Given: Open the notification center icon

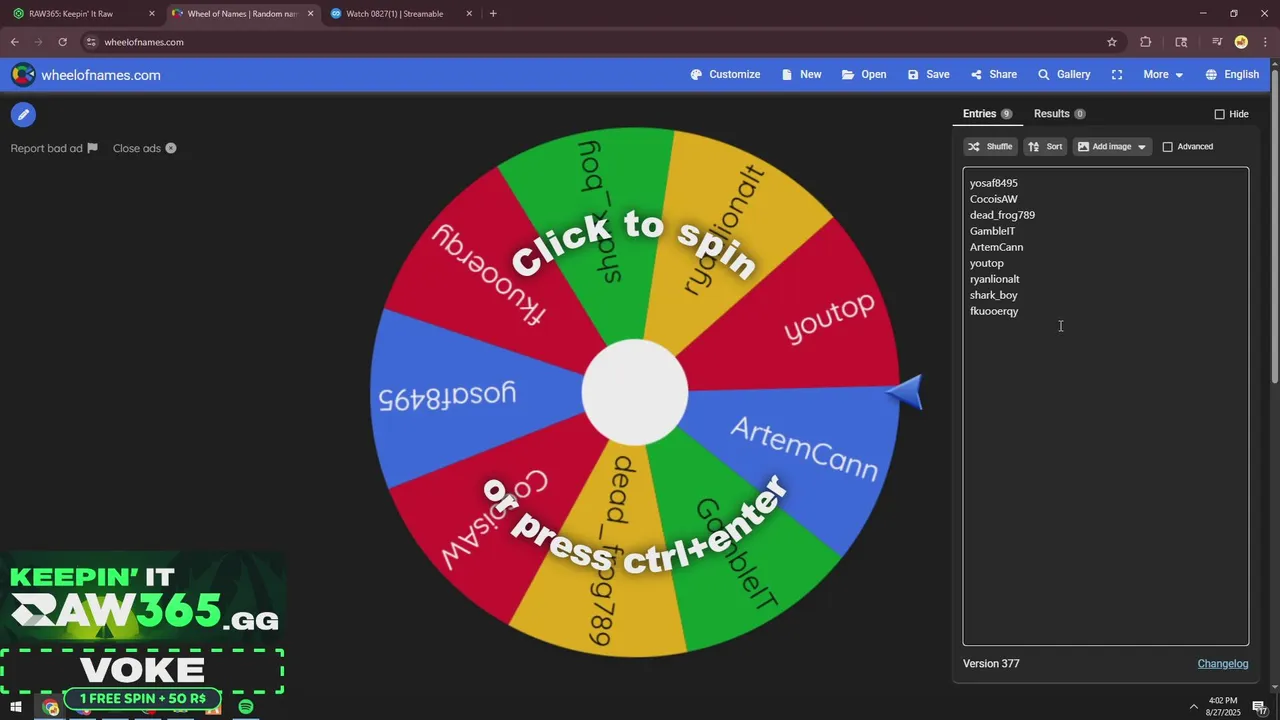Looking at the screenshot, I should tap(1259, 707).
